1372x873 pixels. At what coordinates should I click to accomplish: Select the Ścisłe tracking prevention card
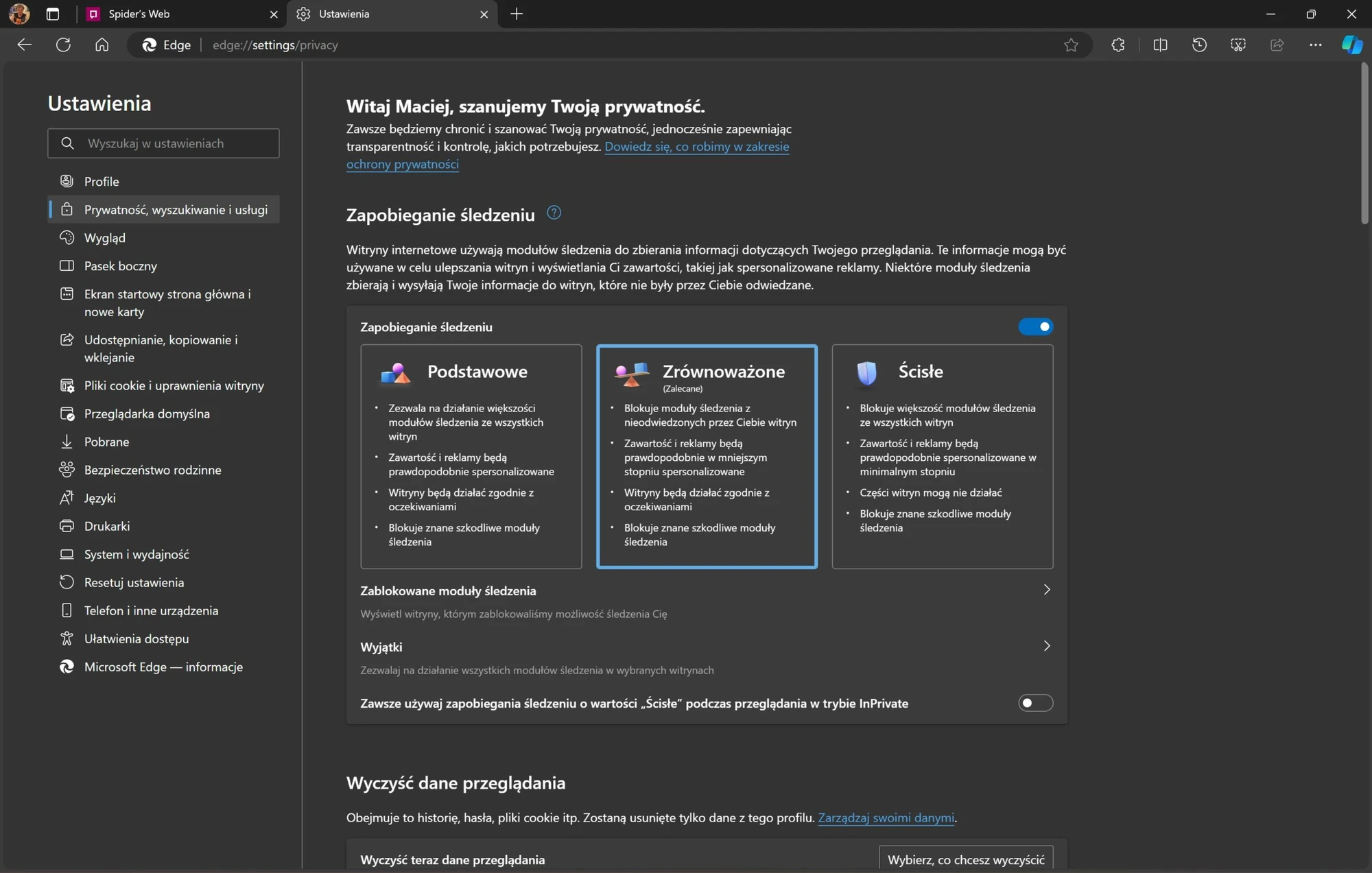942,456
